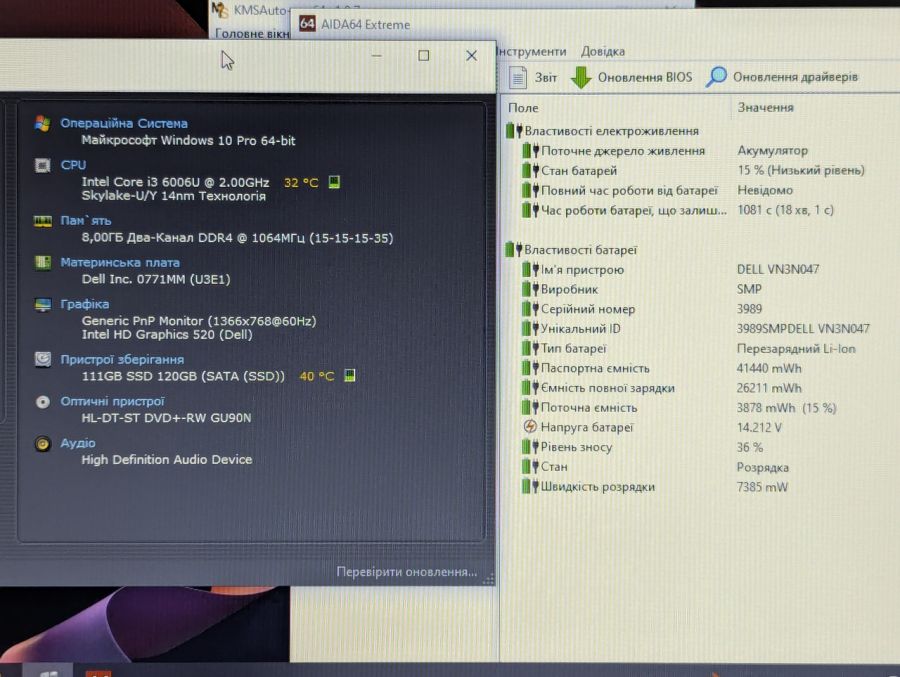Open the Довідка menu in AIDA64

click(x=603, y=51)
